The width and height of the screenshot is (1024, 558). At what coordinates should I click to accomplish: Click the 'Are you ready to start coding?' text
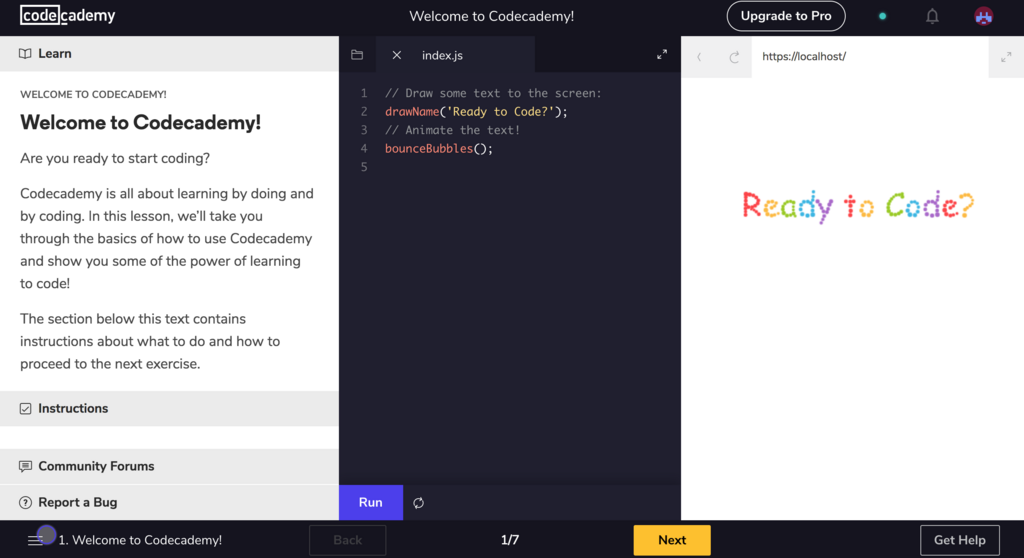point(115,158)
